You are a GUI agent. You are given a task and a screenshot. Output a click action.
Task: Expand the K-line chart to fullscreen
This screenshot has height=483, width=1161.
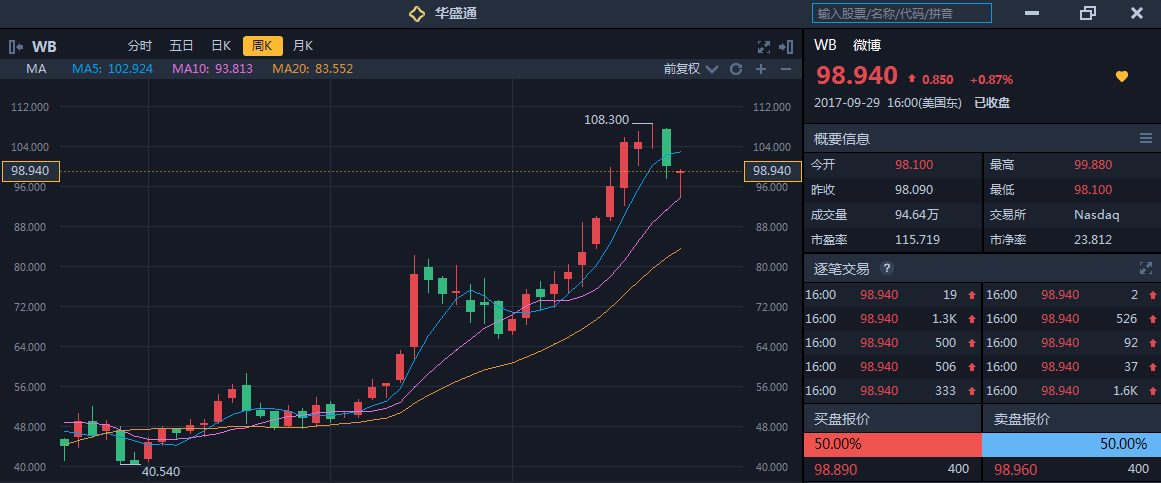(764, 46)
